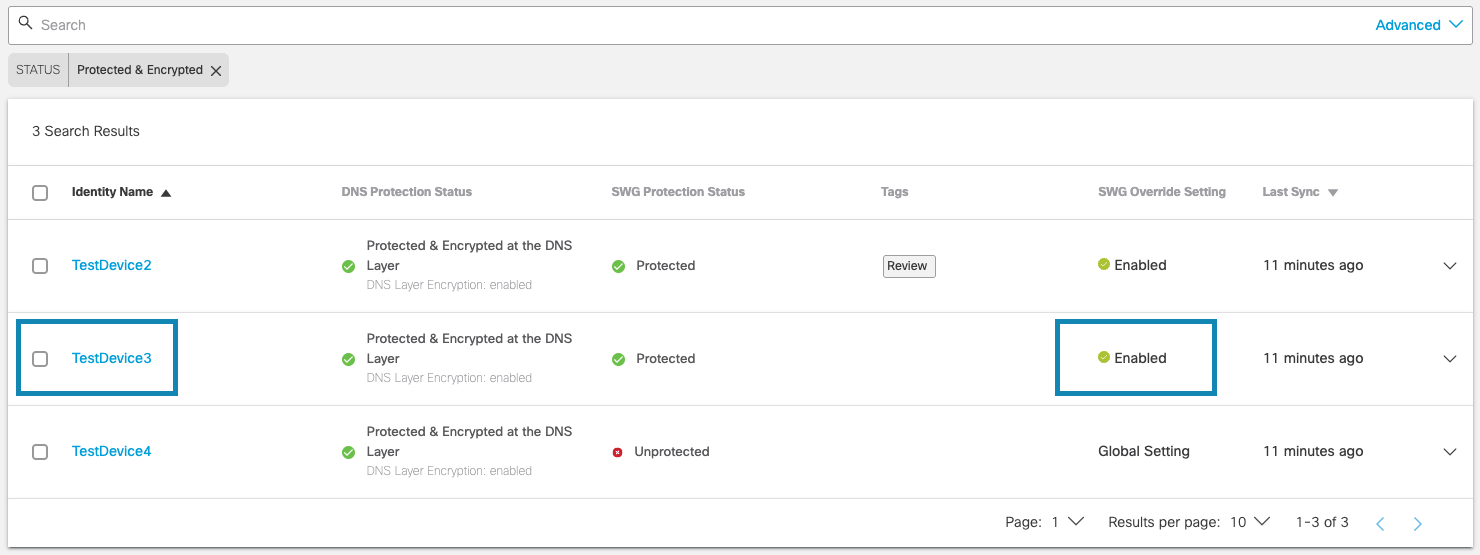Go to the previous results page
The height and width of the screenshot is (555, 1480).
point(1380,523)
